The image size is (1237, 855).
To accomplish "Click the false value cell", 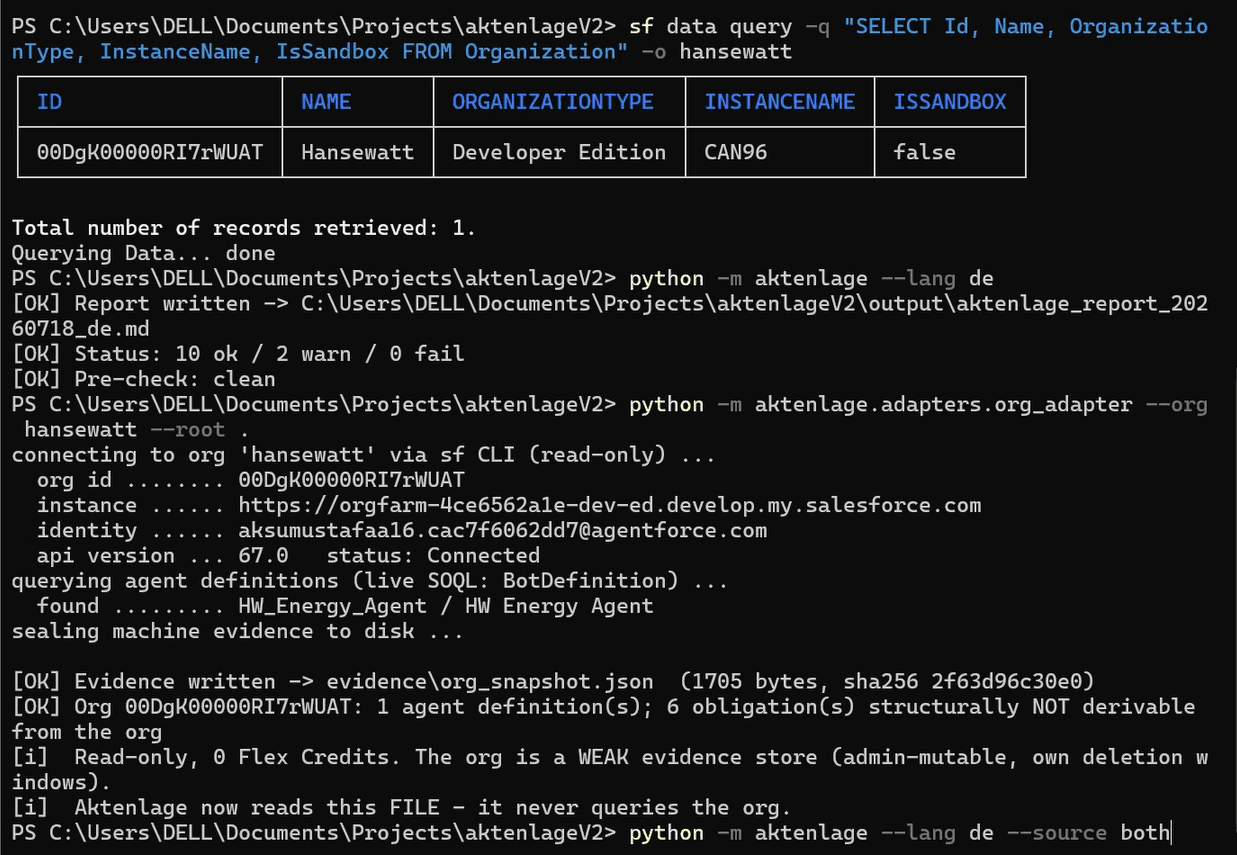I will (925, 152).
